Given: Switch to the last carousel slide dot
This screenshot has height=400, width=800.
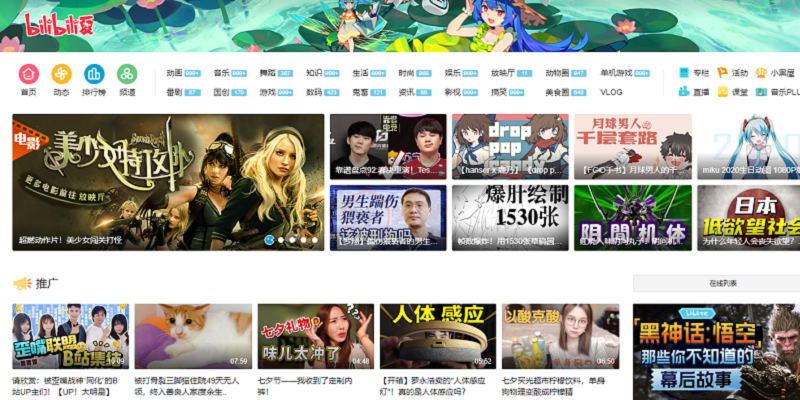Looking at the screenshot, I should [315, 239].
